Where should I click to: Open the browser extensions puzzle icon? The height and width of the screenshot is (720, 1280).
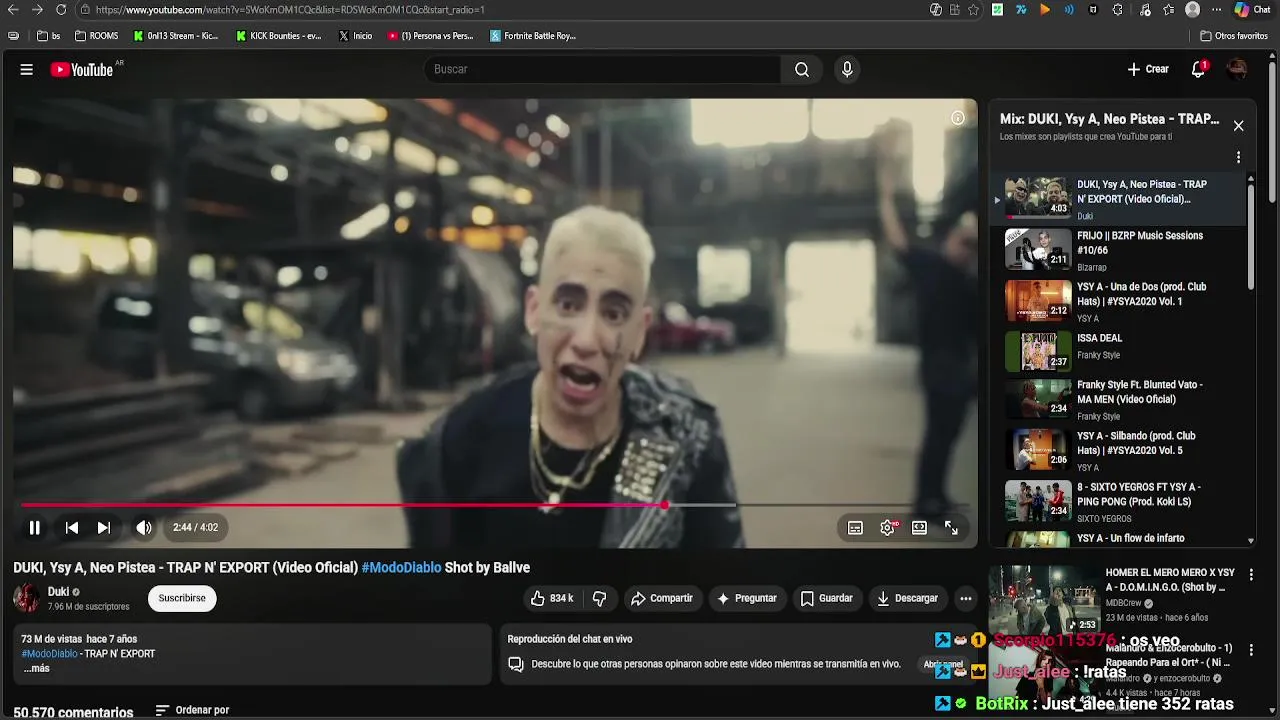click(x=1118, y=10)
